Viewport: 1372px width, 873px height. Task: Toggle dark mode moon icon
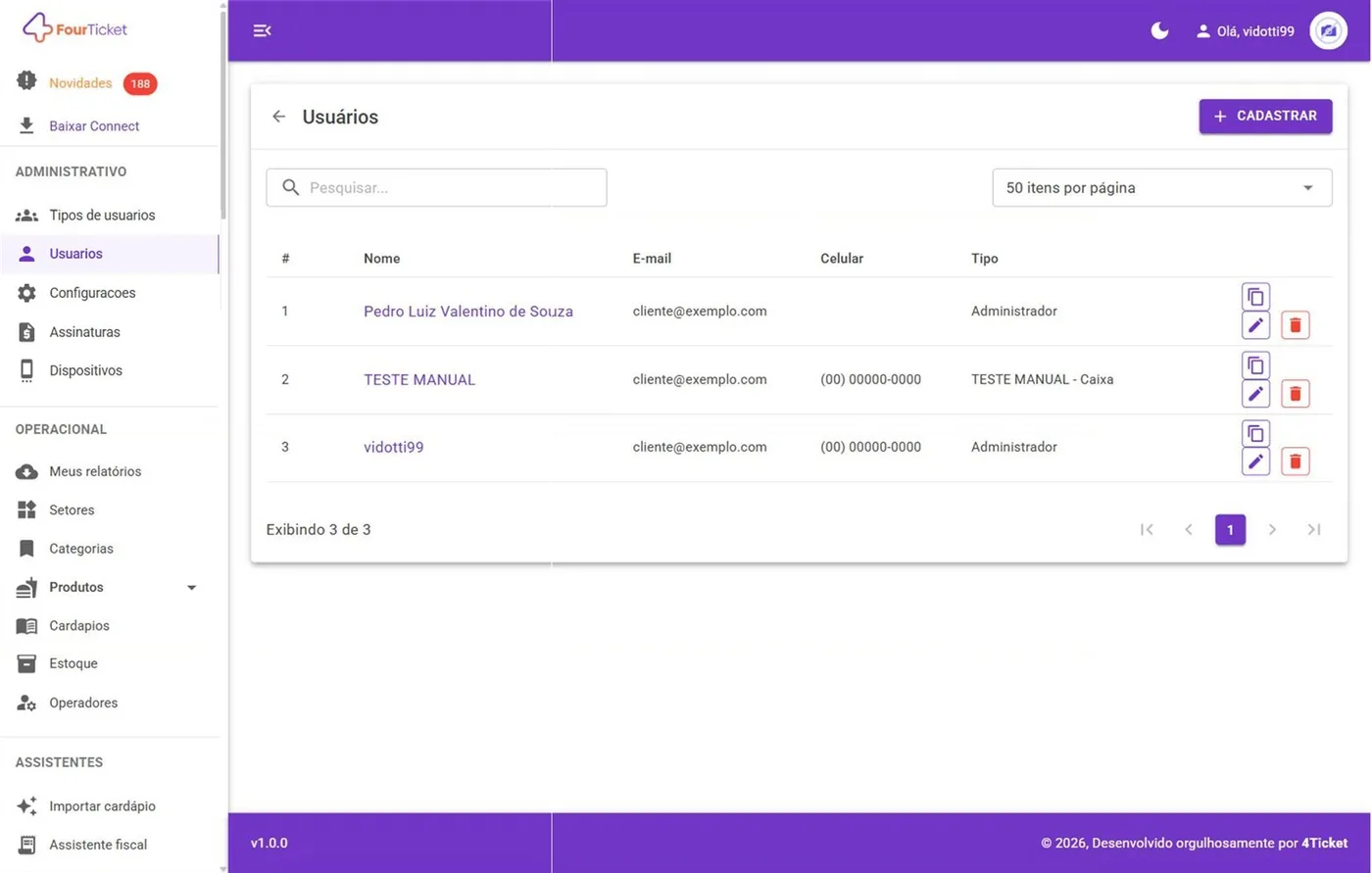(1159, 30)
